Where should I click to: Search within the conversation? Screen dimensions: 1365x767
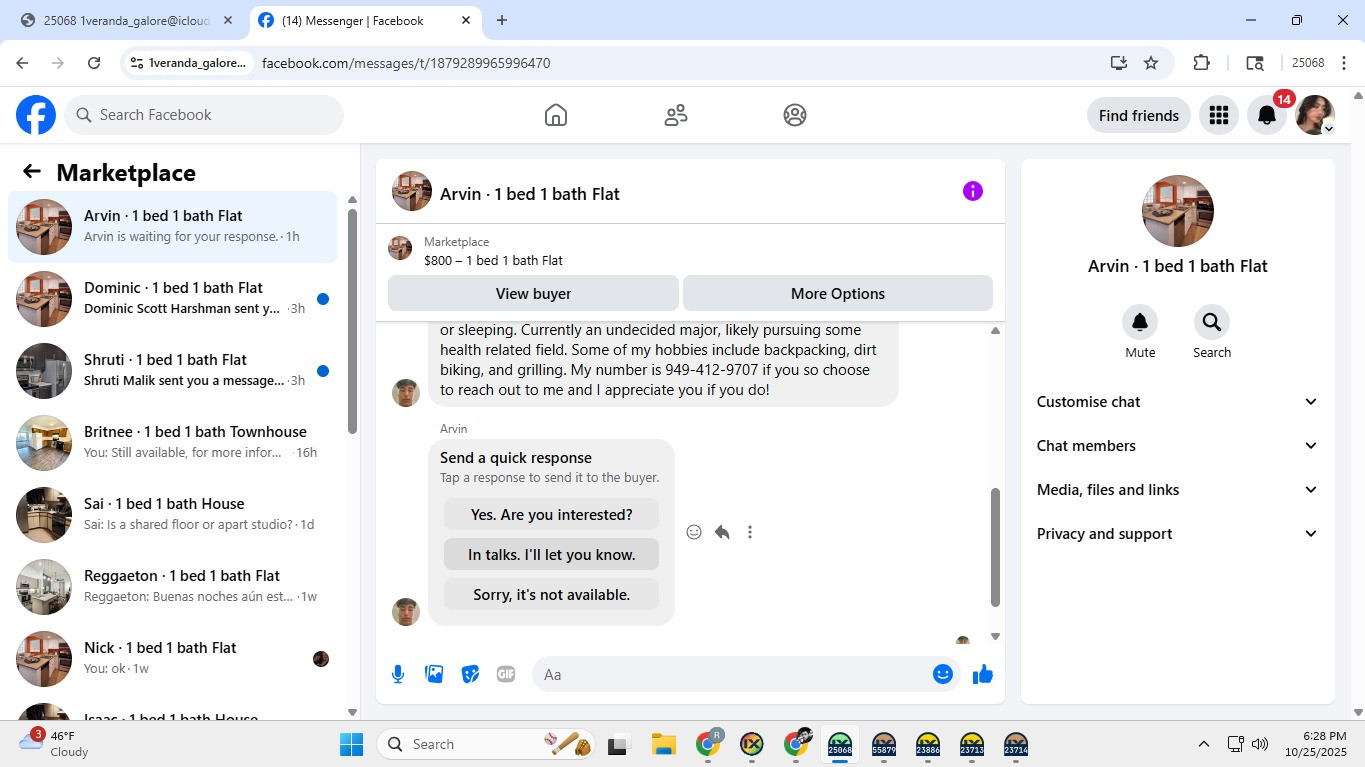(1212, 322)
